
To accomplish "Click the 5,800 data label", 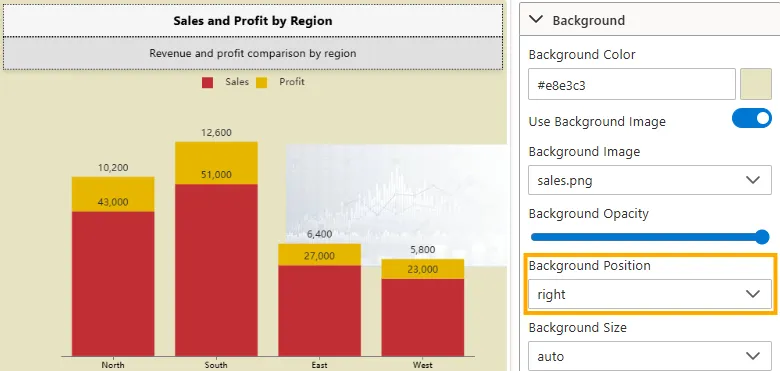I will click(423, 250).
